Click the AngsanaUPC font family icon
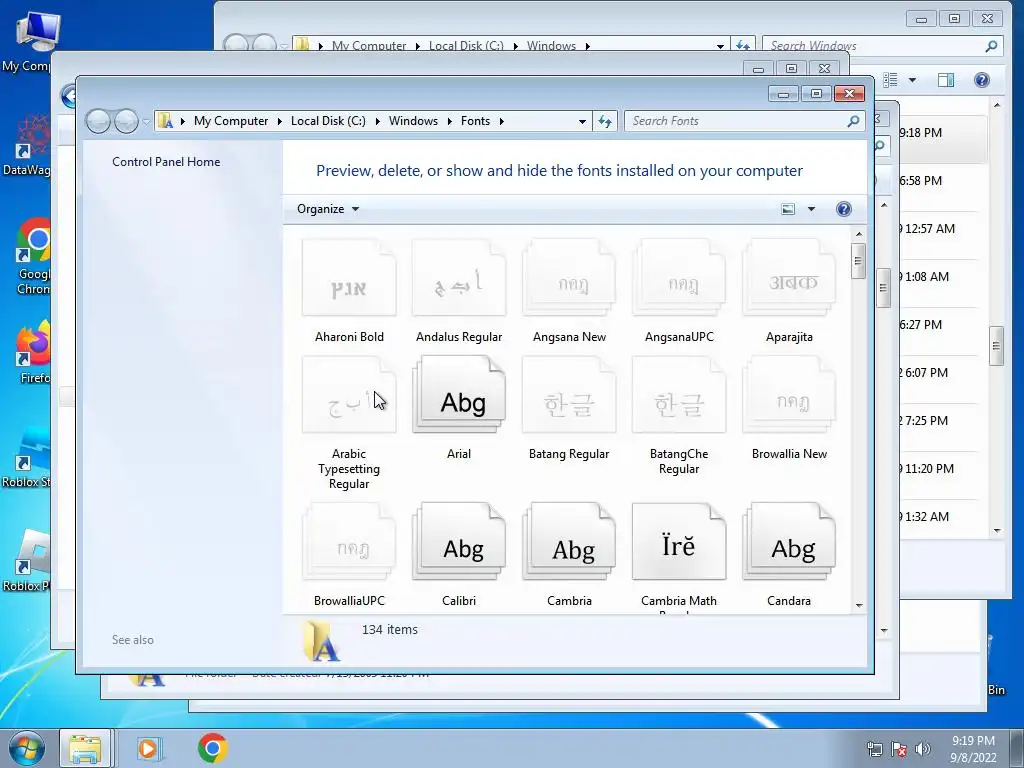 click(x=679, y=278)
